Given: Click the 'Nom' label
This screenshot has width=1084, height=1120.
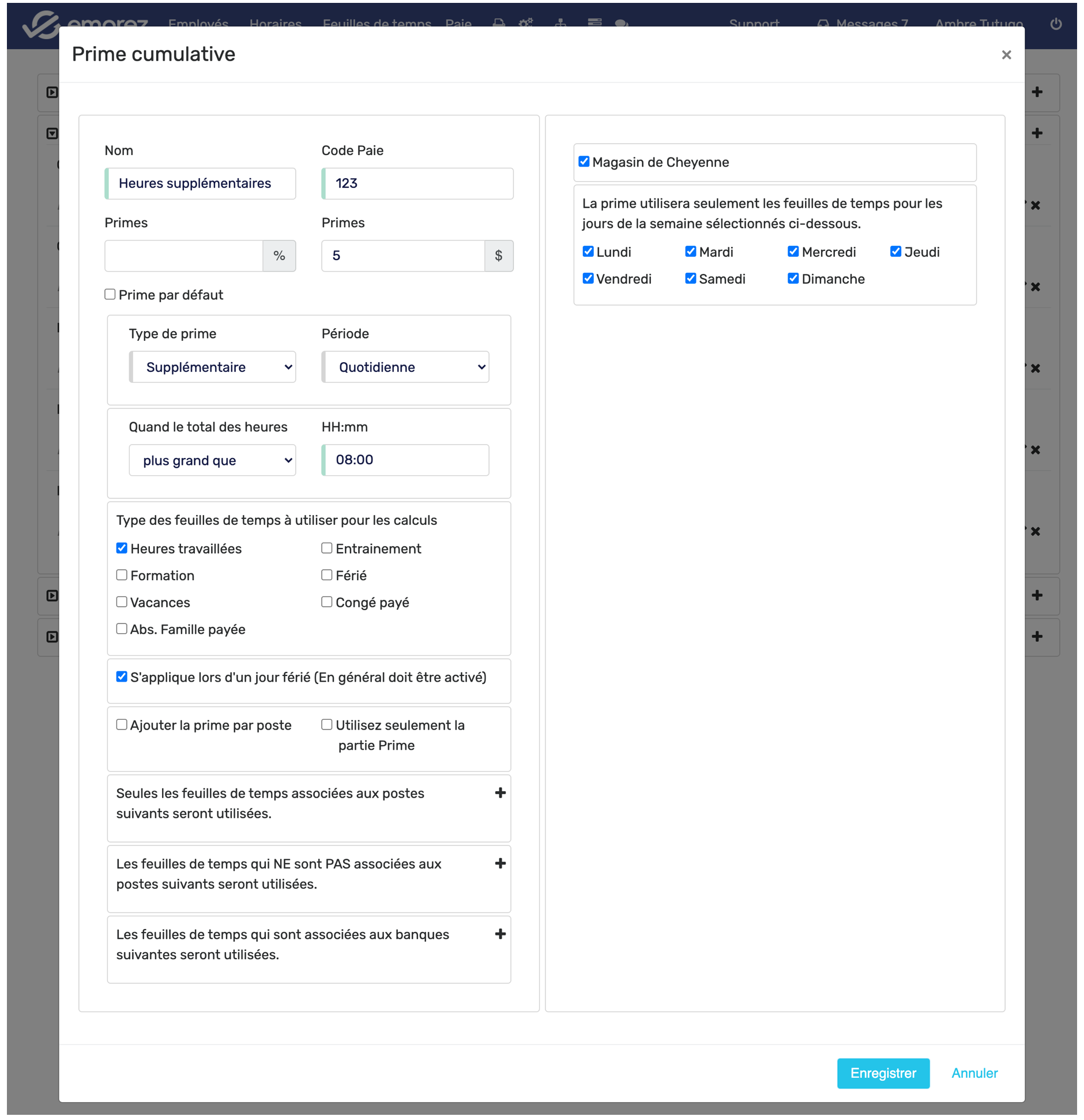Looking at the screenshot, I should tap(119, 151).
